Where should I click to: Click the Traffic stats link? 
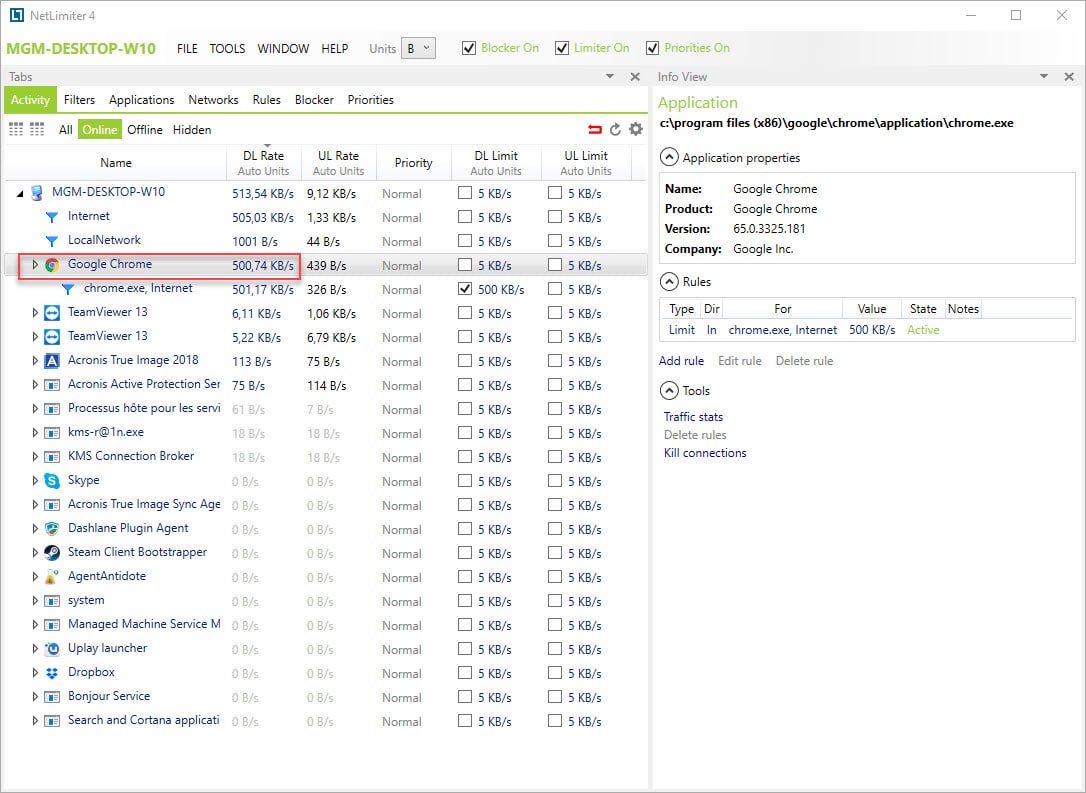(693, 417)
